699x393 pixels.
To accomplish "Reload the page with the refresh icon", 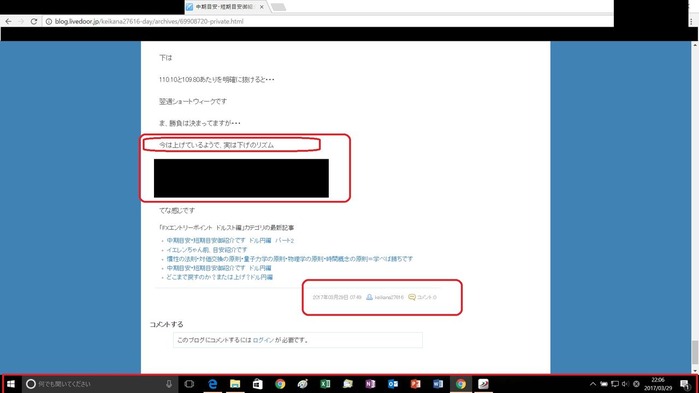I will click(x=33, y=21).
